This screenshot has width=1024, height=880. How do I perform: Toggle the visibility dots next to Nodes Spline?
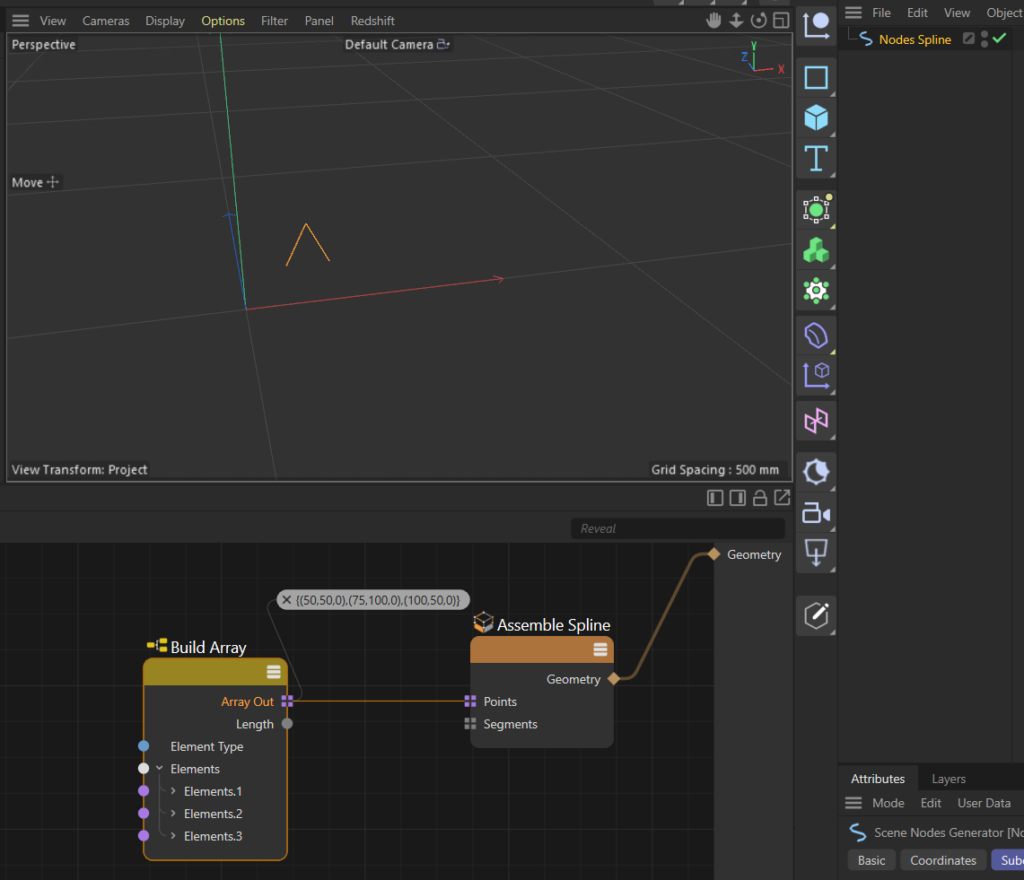pyautogui.click(x=984, y=39)
